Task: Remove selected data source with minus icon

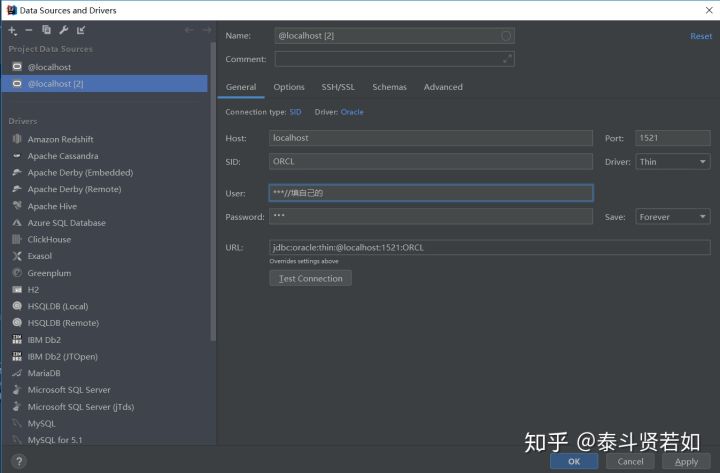Action: tap(29, 30)
